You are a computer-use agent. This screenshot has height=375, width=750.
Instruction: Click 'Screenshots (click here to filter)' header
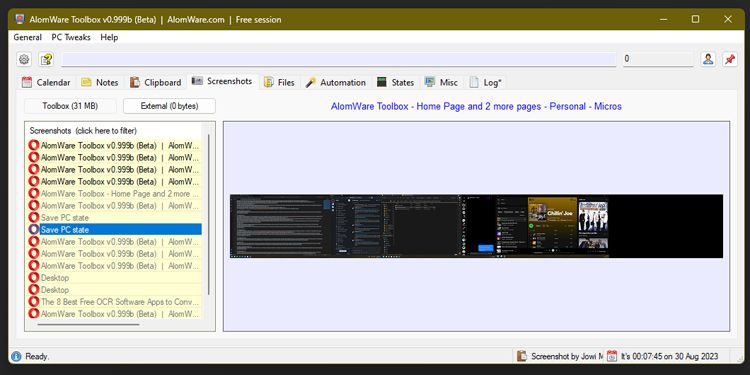[x=83, y=131]
